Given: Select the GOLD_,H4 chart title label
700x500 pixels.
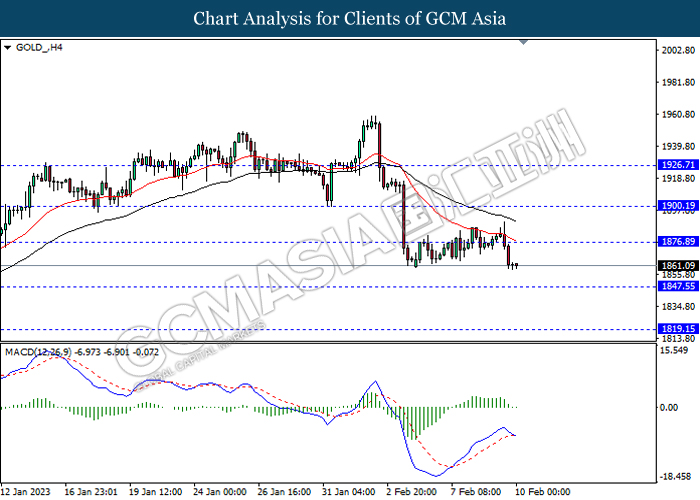Looking at the screenshot, I should pyautogui.click(x=39, y=47).
